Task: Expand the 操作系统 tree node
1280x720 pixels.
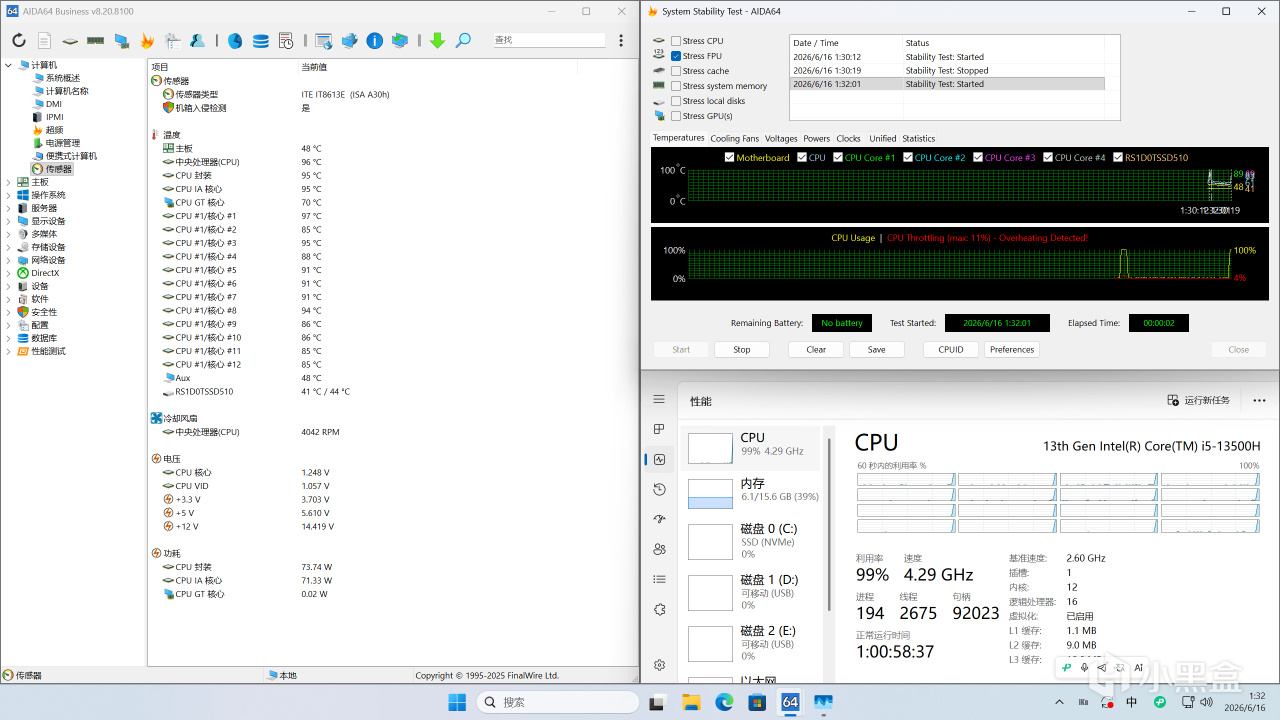Action: pos(9,195)
